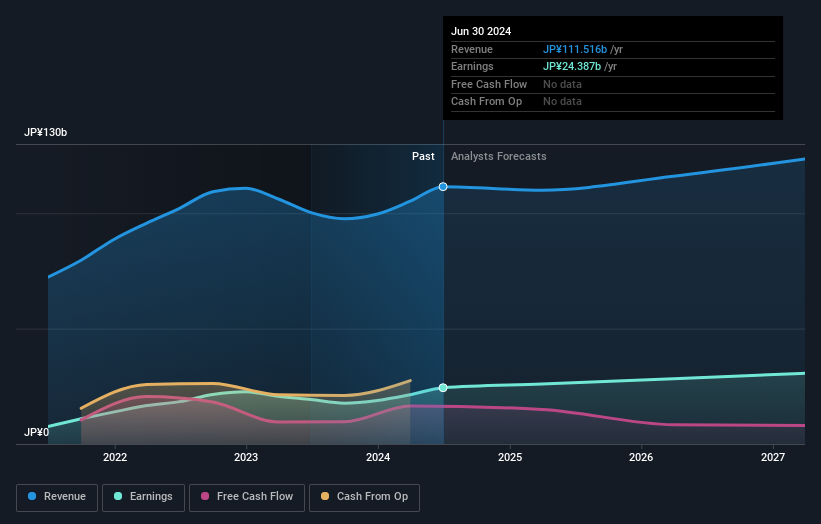Click the 2022 x-axis label
The height and width of the screenshot is (524, 821).
[x=115, y=458]
